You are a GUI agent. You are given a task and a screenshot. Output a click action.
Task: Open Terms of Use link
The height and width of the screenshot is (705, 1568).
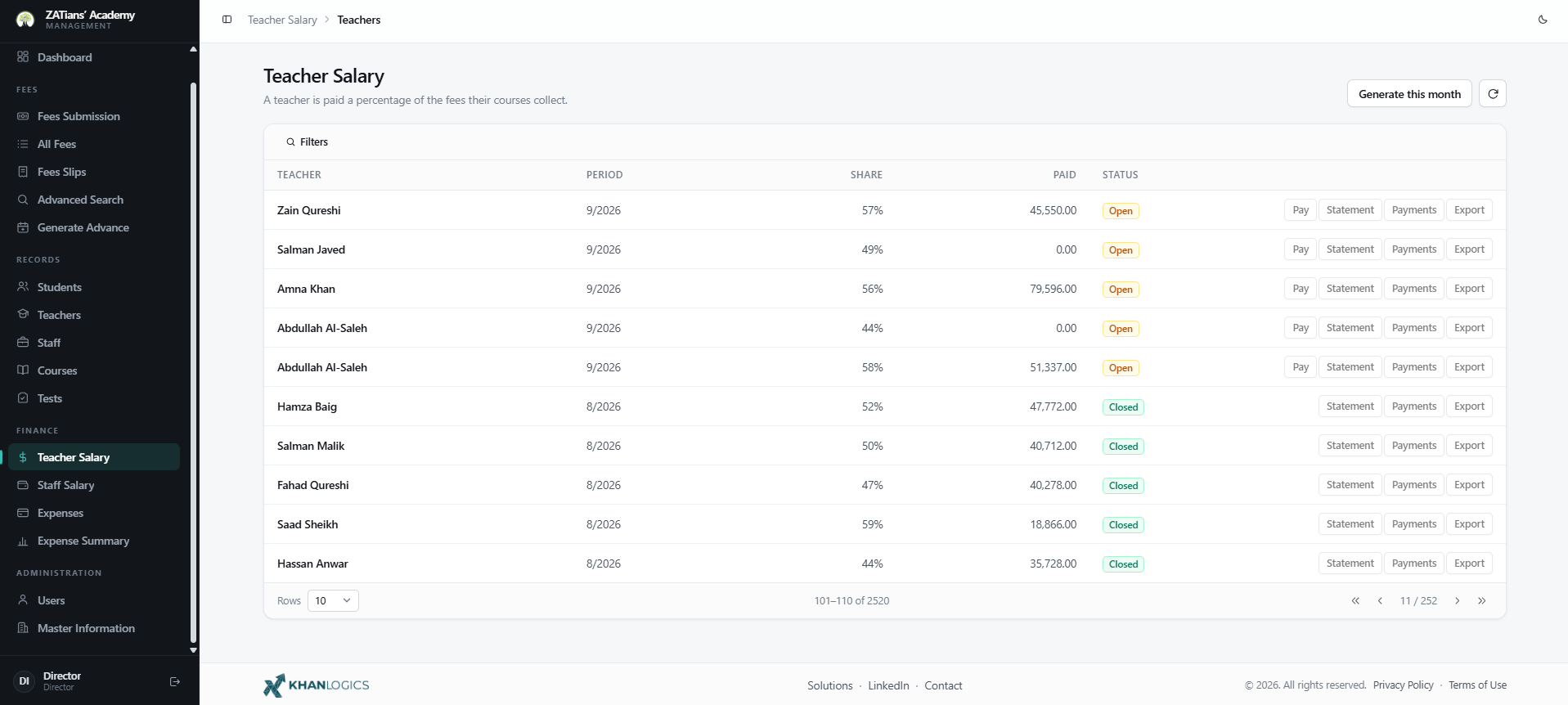coord(1477,685)
